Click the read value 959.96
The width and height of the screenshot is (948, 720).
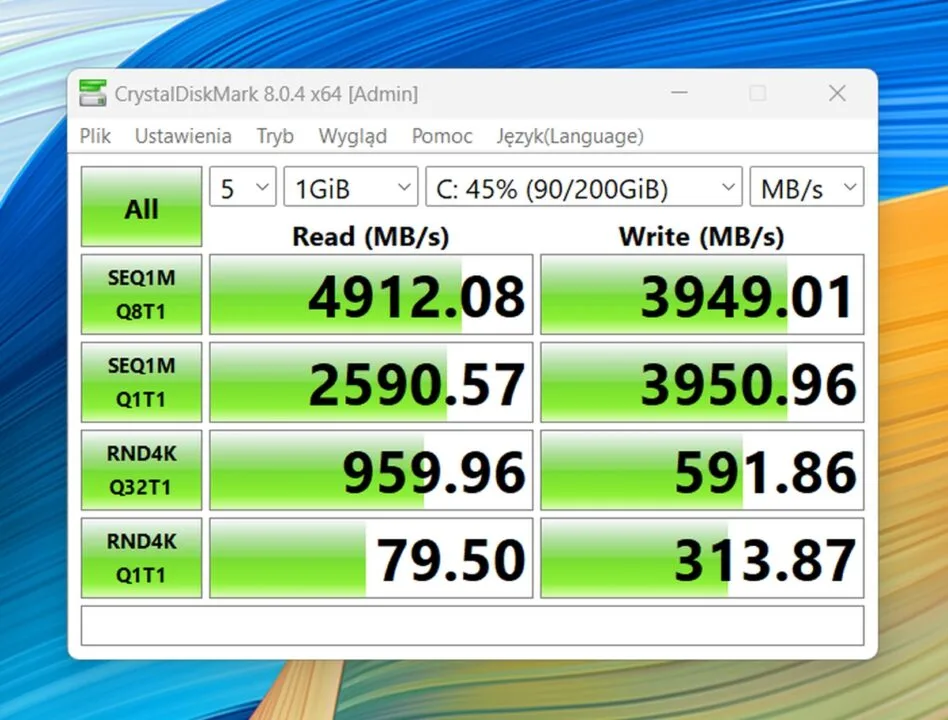tap(371, 470)
